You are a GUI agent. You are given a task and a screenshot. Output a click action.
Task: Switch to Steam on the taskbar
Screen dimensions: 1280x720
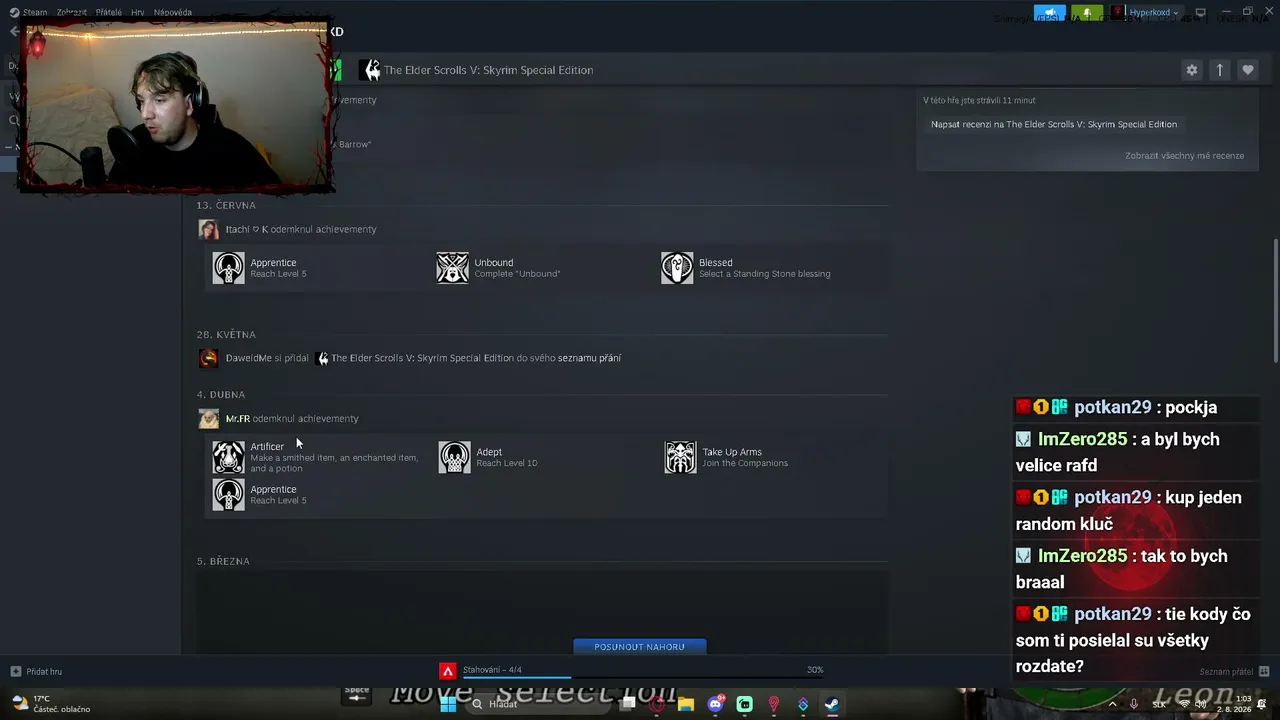coord(831,704)
